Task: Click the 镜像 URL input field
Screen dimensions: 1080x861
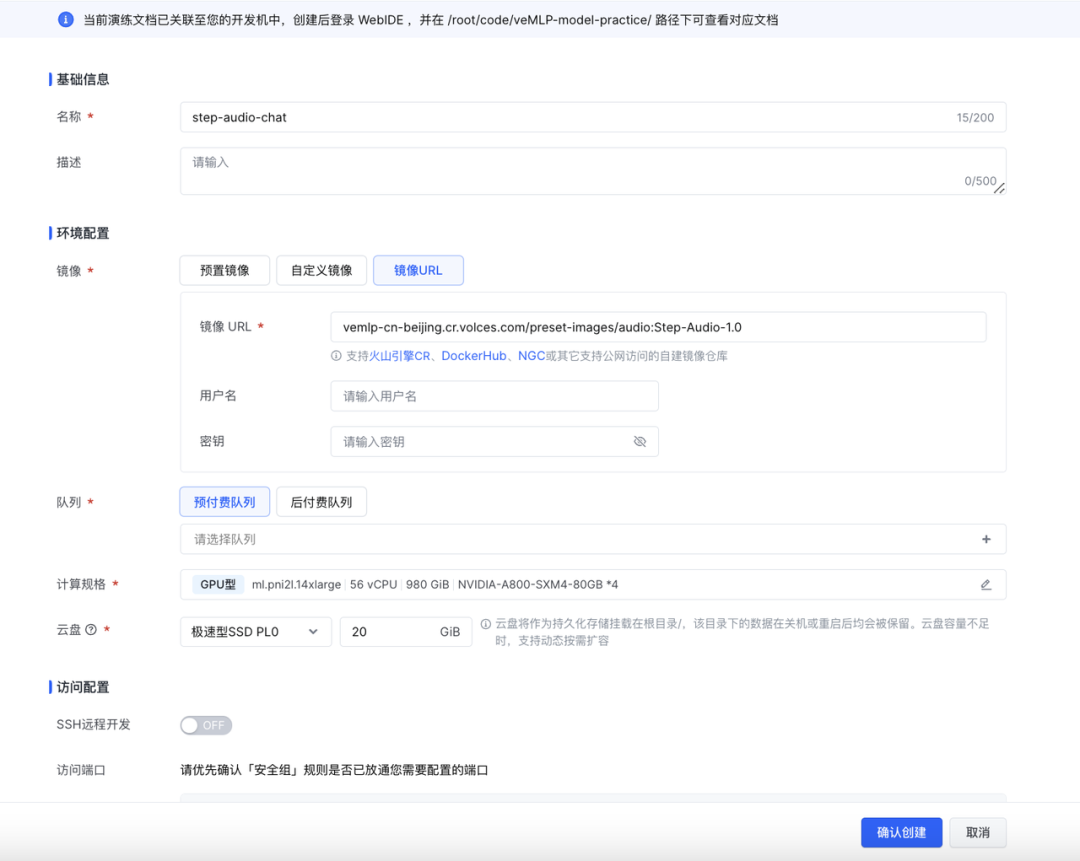Action: tap(658, 327)
